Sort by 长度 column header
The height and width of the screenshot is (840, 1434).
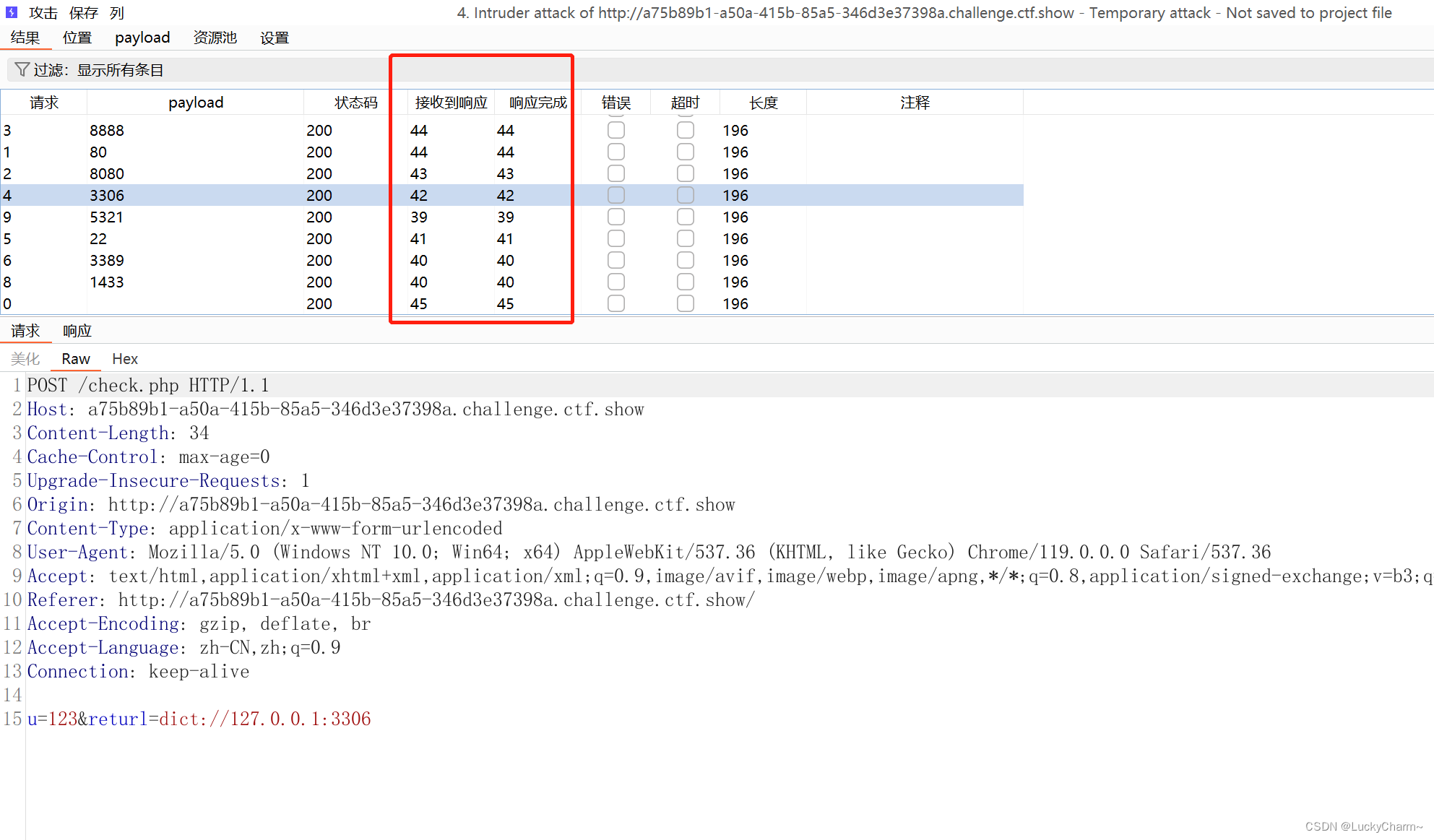pos(764,103)
